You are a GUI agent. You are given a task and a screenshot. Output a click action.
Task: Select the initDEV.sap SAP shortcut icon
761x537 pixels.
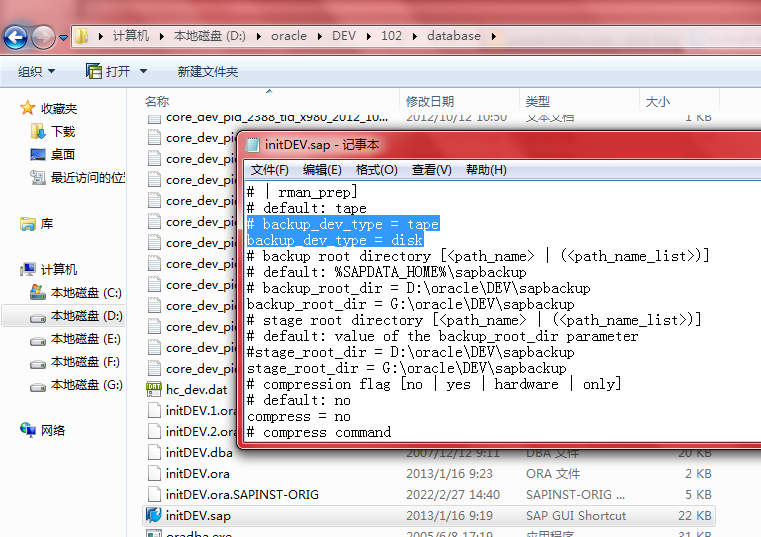click(x=154, y=515)
